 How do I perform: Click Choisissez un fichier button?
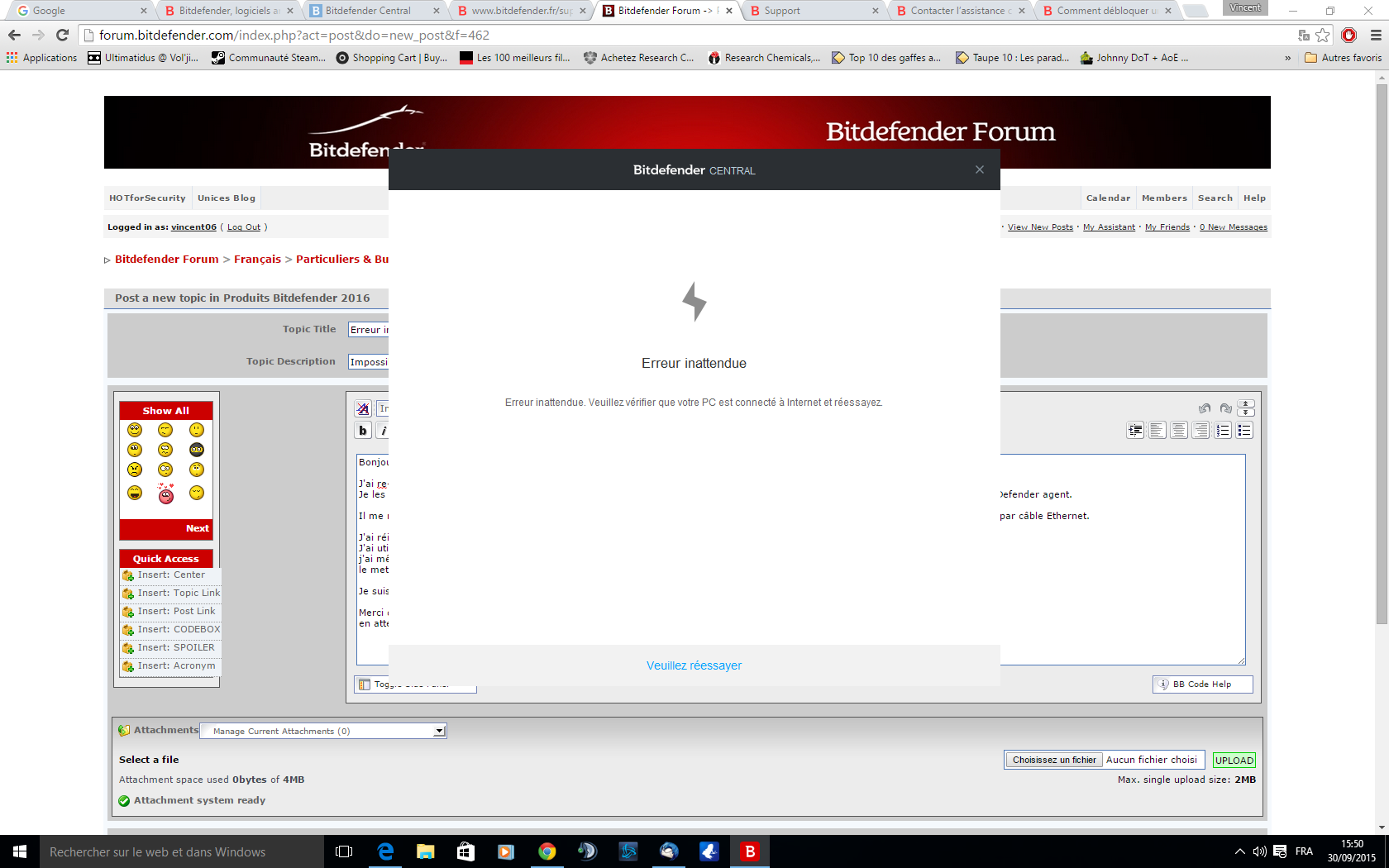(1054, 760)
